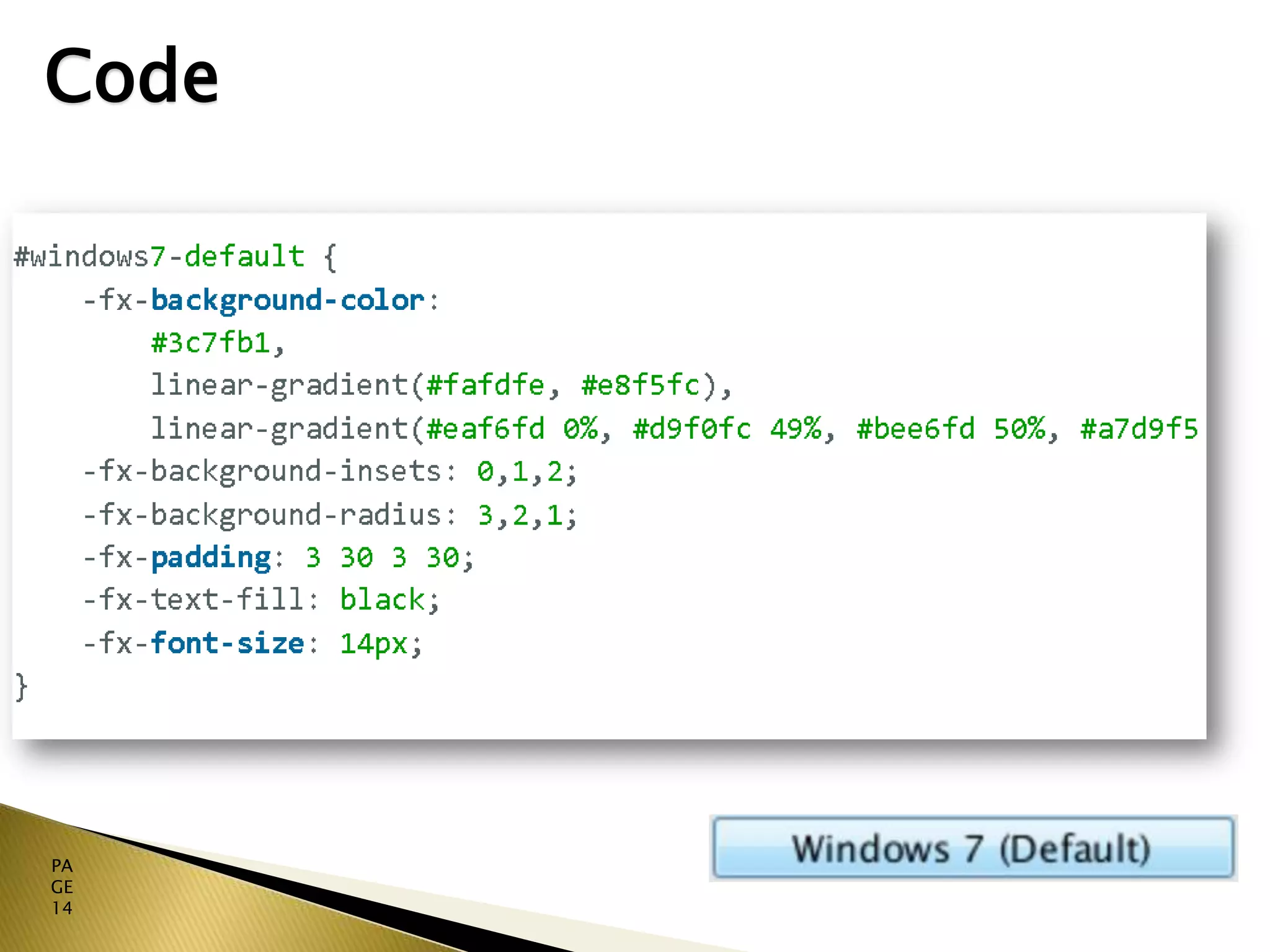Viewport: 1270px width, 952px height.
Task: Click the -fx-text-fill property name
Action: pyautogui.click(x=193, y=599)
